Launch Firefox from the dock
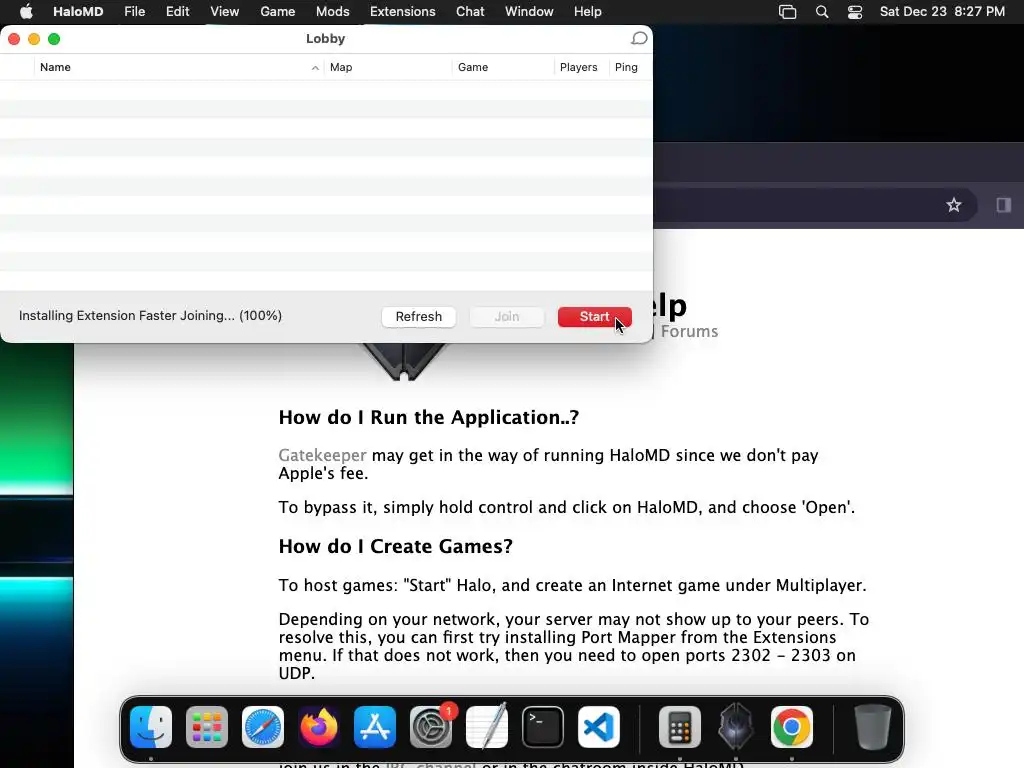The image size is (1024, 768). pyautogui.click(x=319, y=727)
